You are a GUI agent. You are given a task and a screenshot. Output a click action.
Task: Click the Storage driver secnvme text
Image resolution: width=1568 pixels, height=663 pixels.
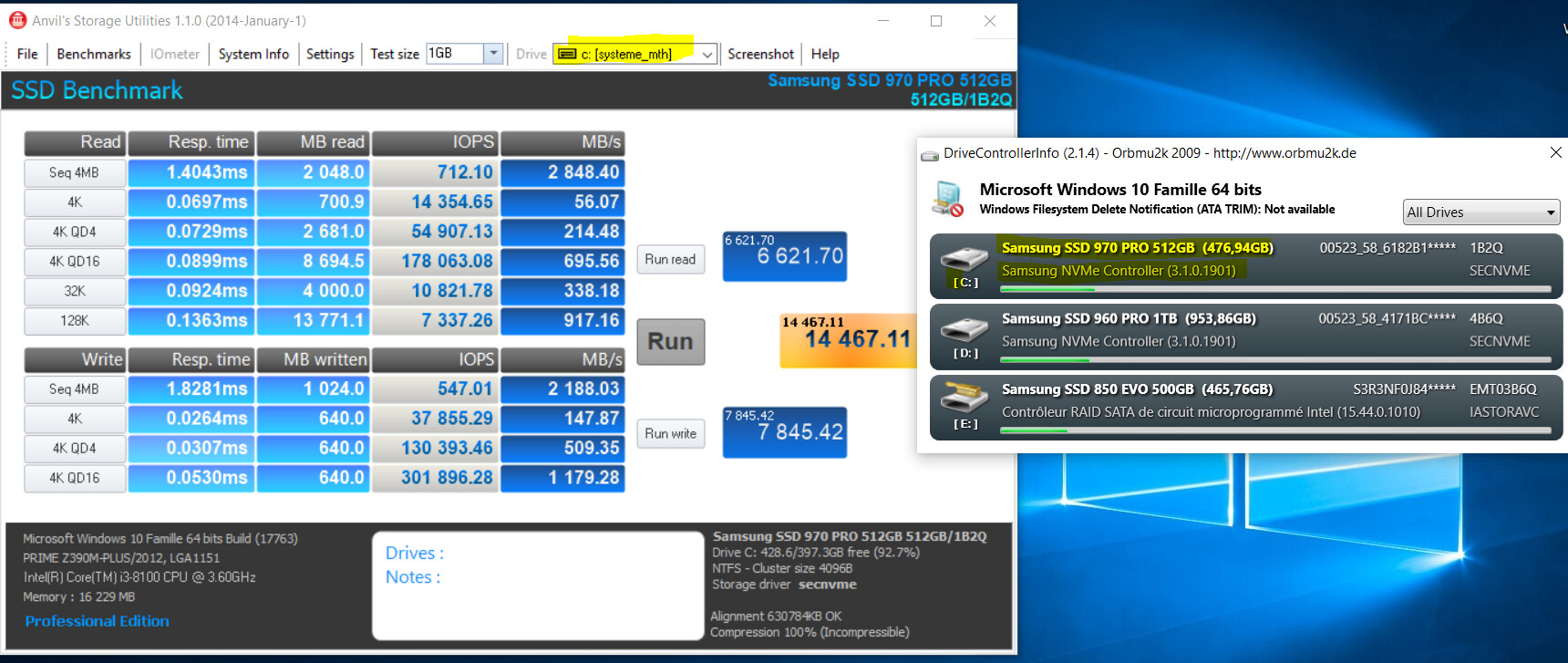point(784,585)
